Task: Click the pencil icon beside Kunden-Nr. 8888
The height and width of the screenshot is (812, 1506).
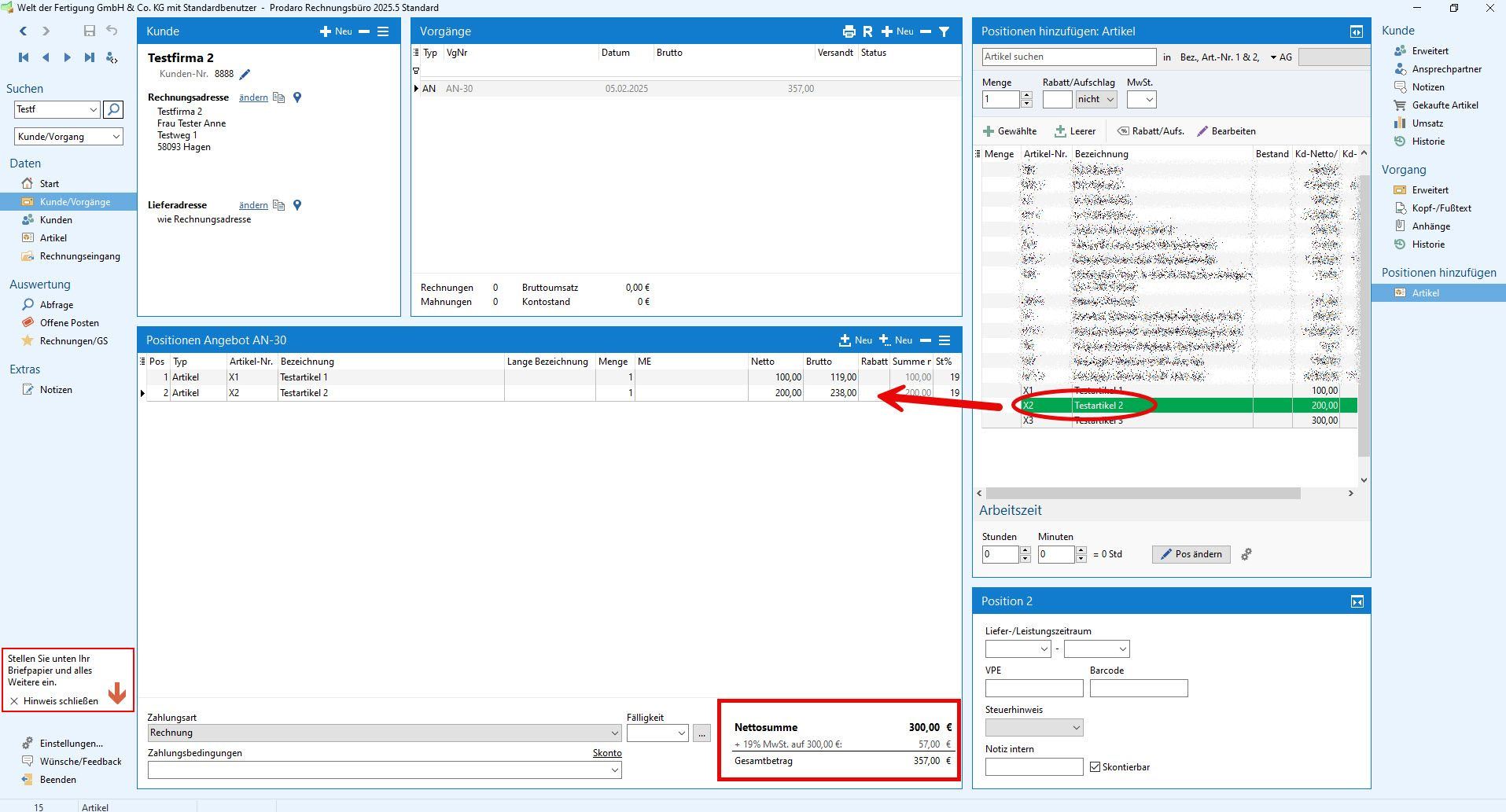Action: (x=245, y=75)
